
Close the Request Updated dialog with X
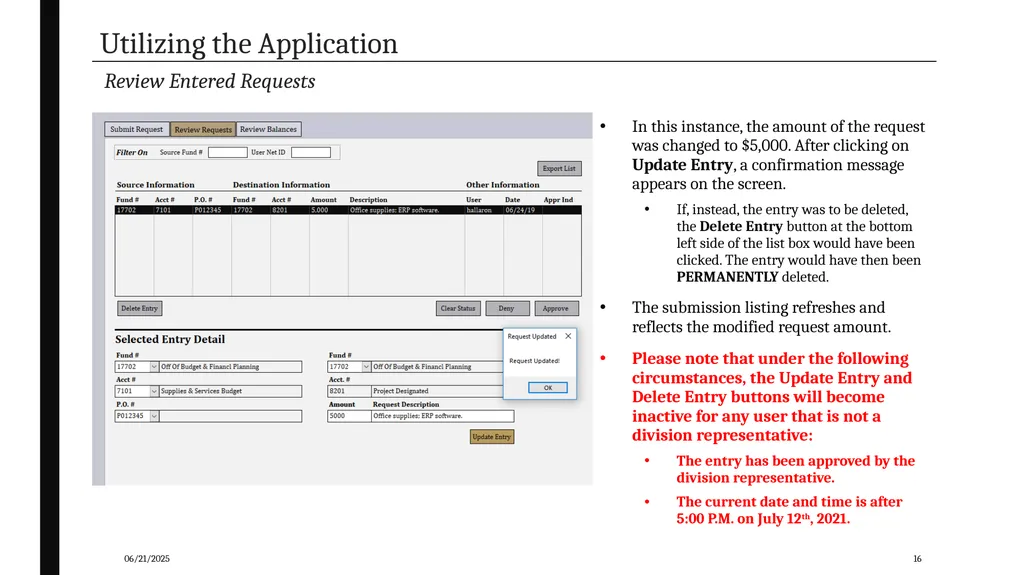[568, 336]
